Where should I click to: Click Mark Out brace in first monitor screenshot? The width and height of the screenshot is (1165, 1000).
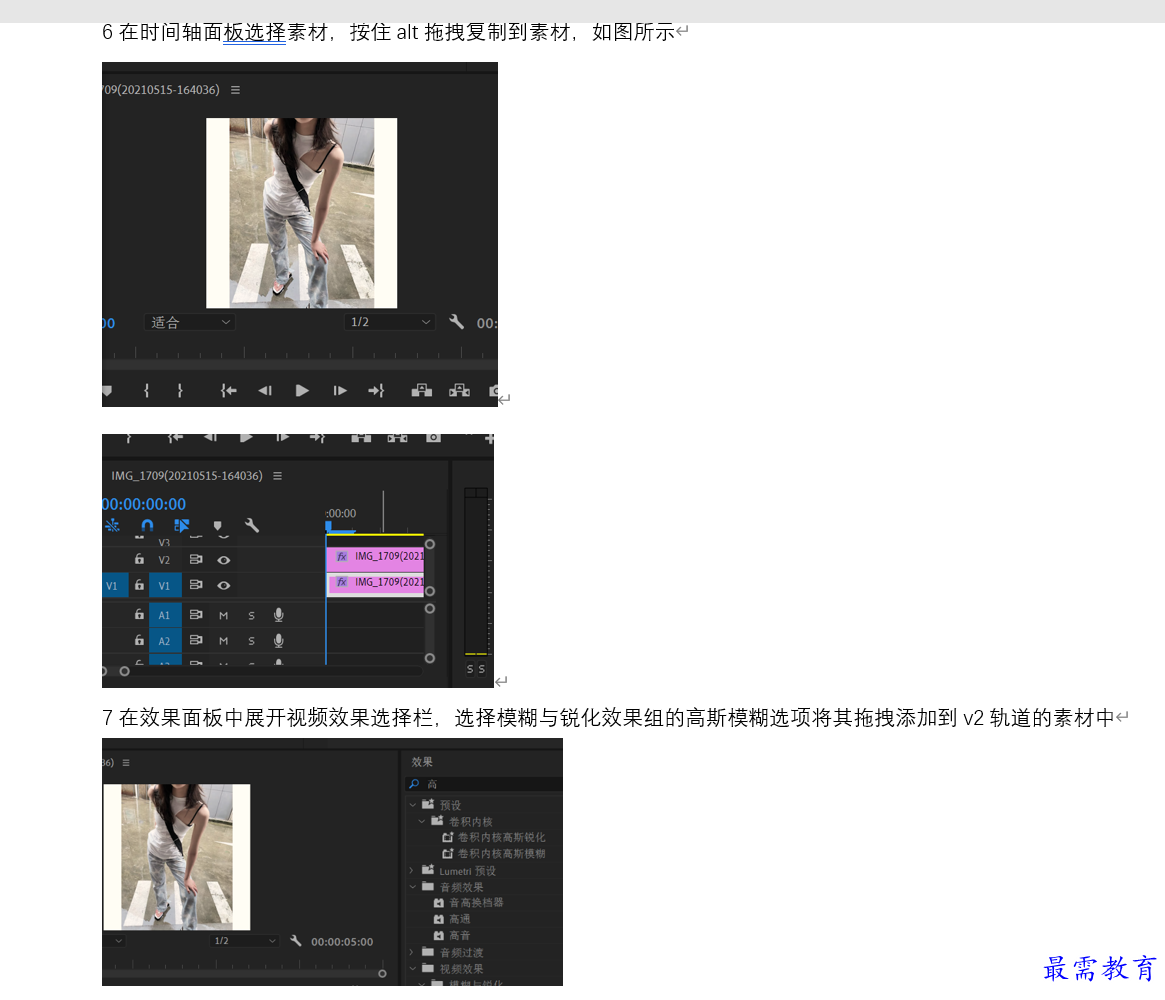click(x=180, y=391)
